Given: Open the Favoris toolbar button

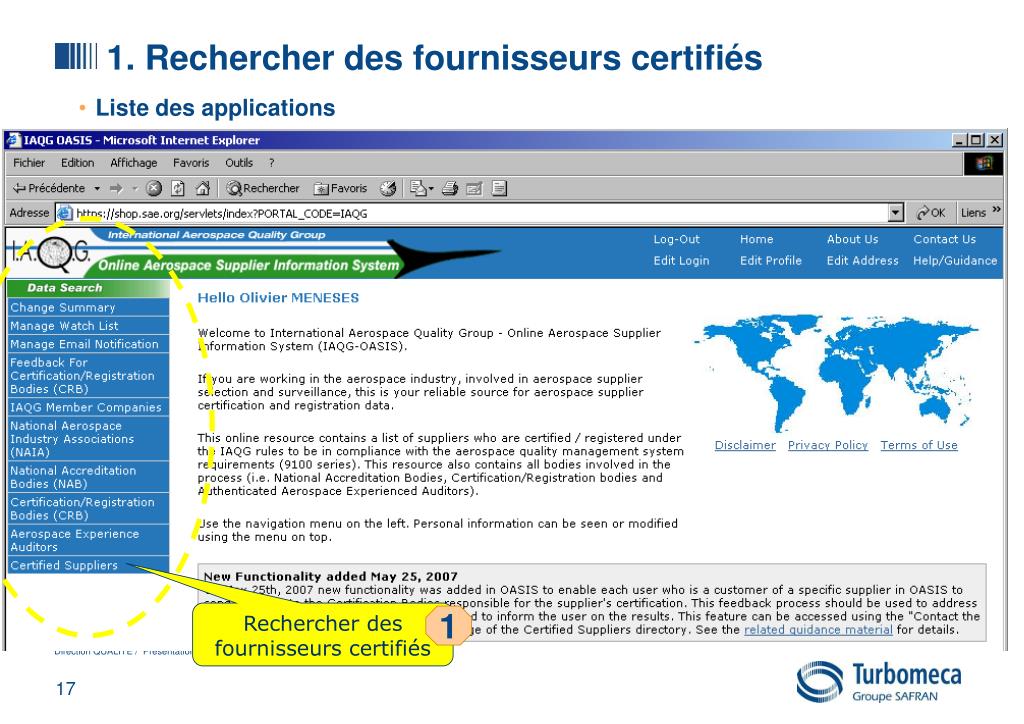Looking at the screenshot, I should tap(340, 189).
